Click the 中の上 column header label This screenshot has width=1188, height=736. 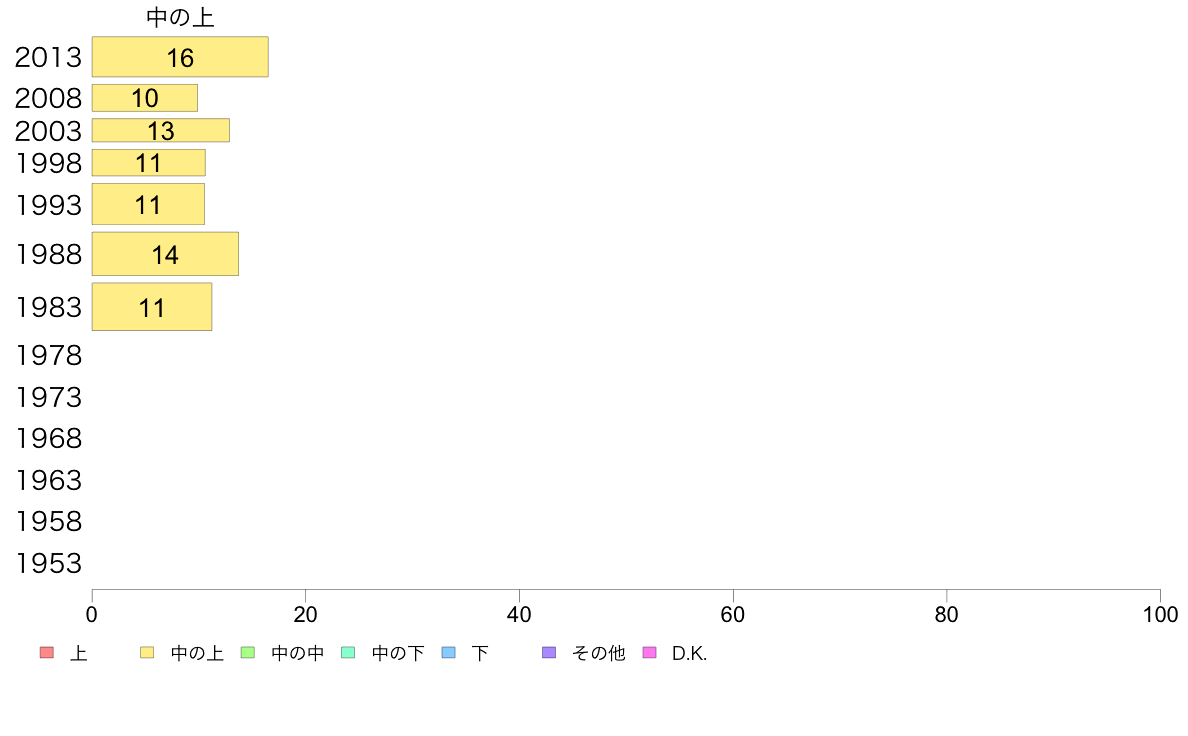pyautogui.click(x=180, y=17)
